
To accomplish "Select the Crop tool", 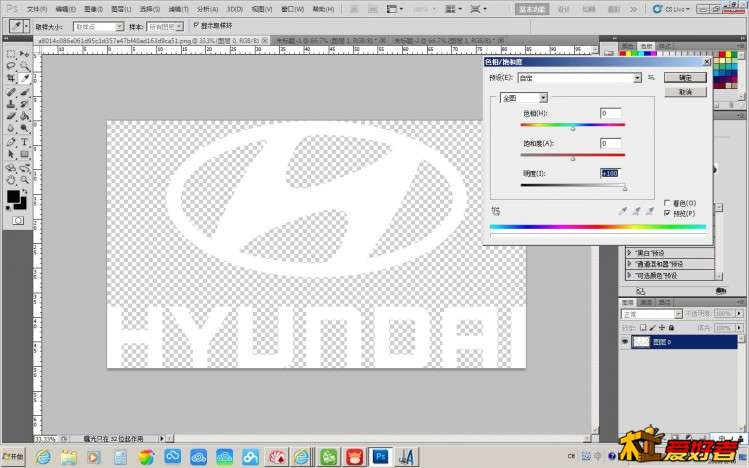I will 11,78.
